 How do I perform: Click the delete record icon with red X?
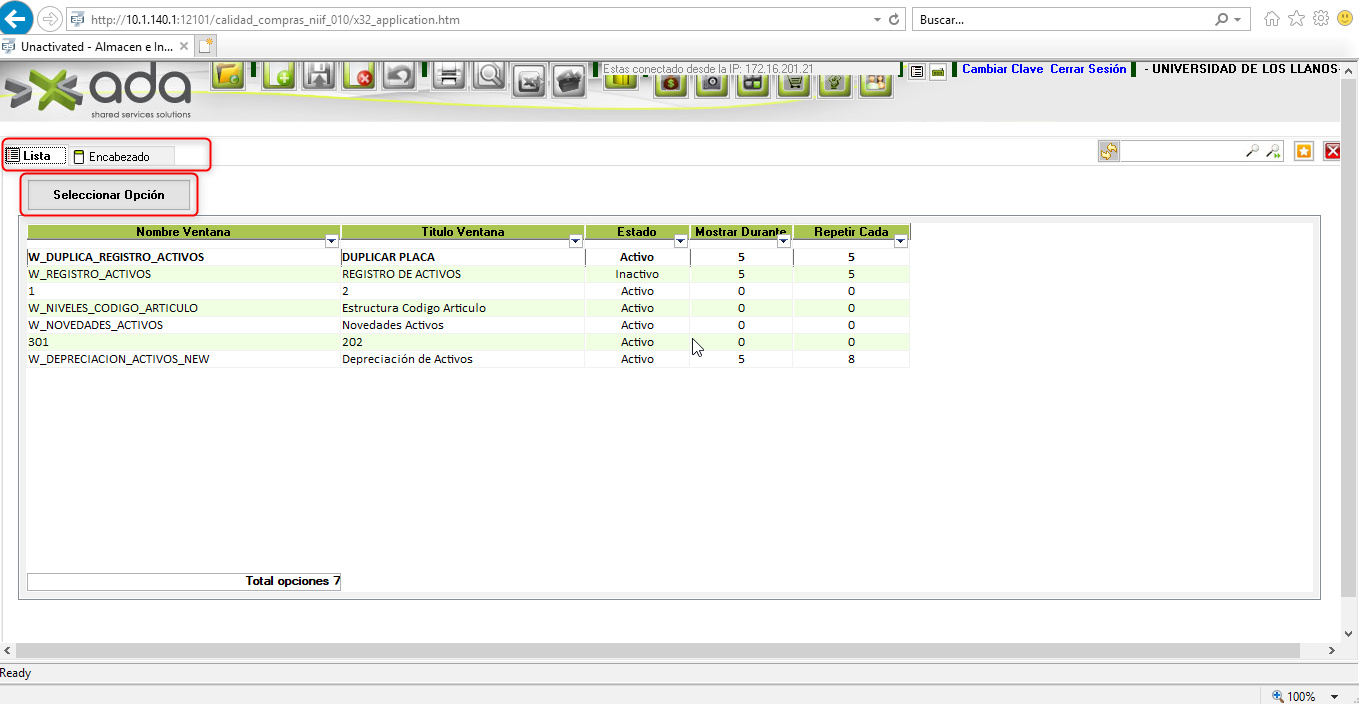point(359,76)
